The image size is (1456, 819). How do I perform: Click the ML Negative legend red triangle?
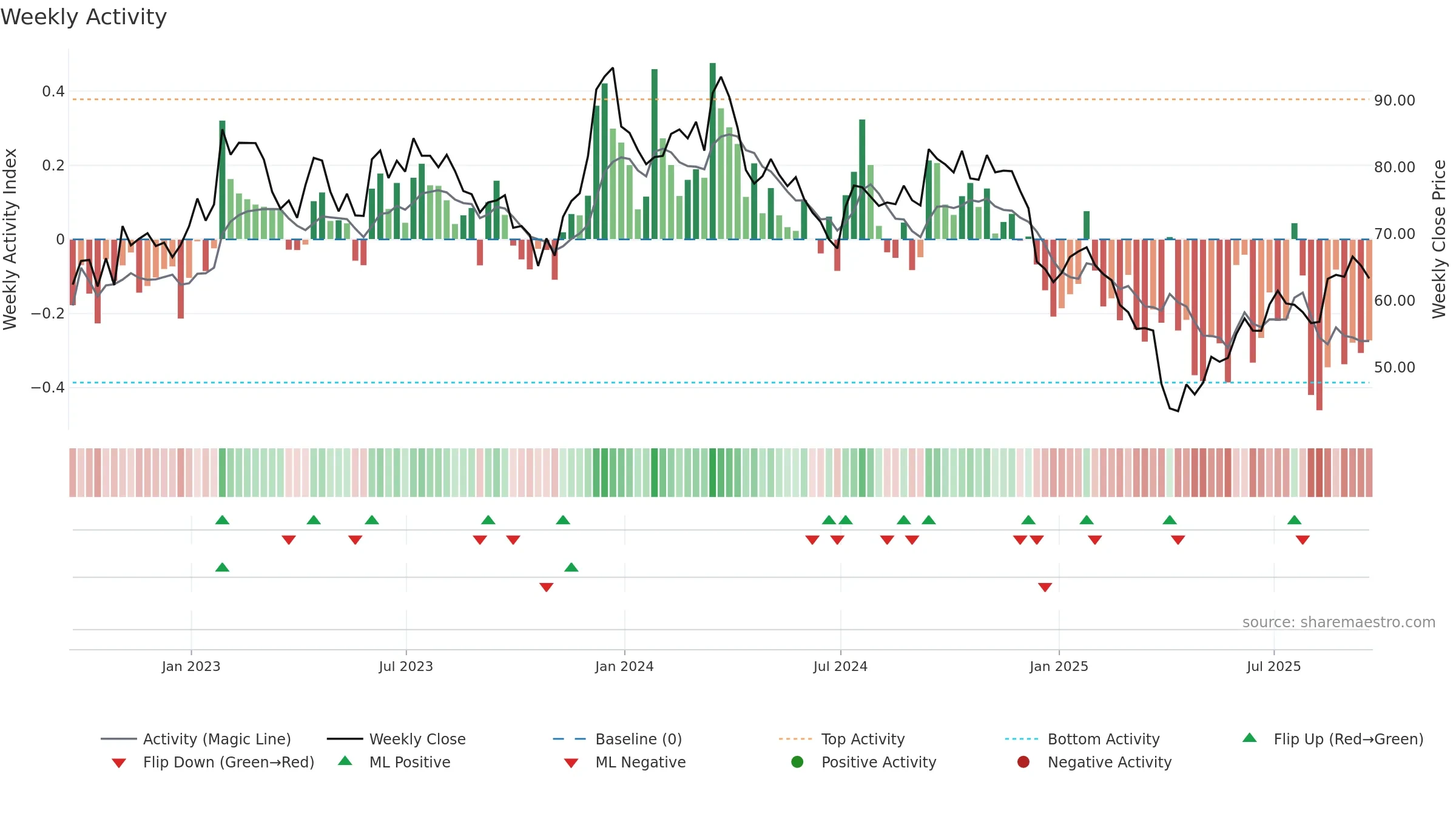coord(571,763)
